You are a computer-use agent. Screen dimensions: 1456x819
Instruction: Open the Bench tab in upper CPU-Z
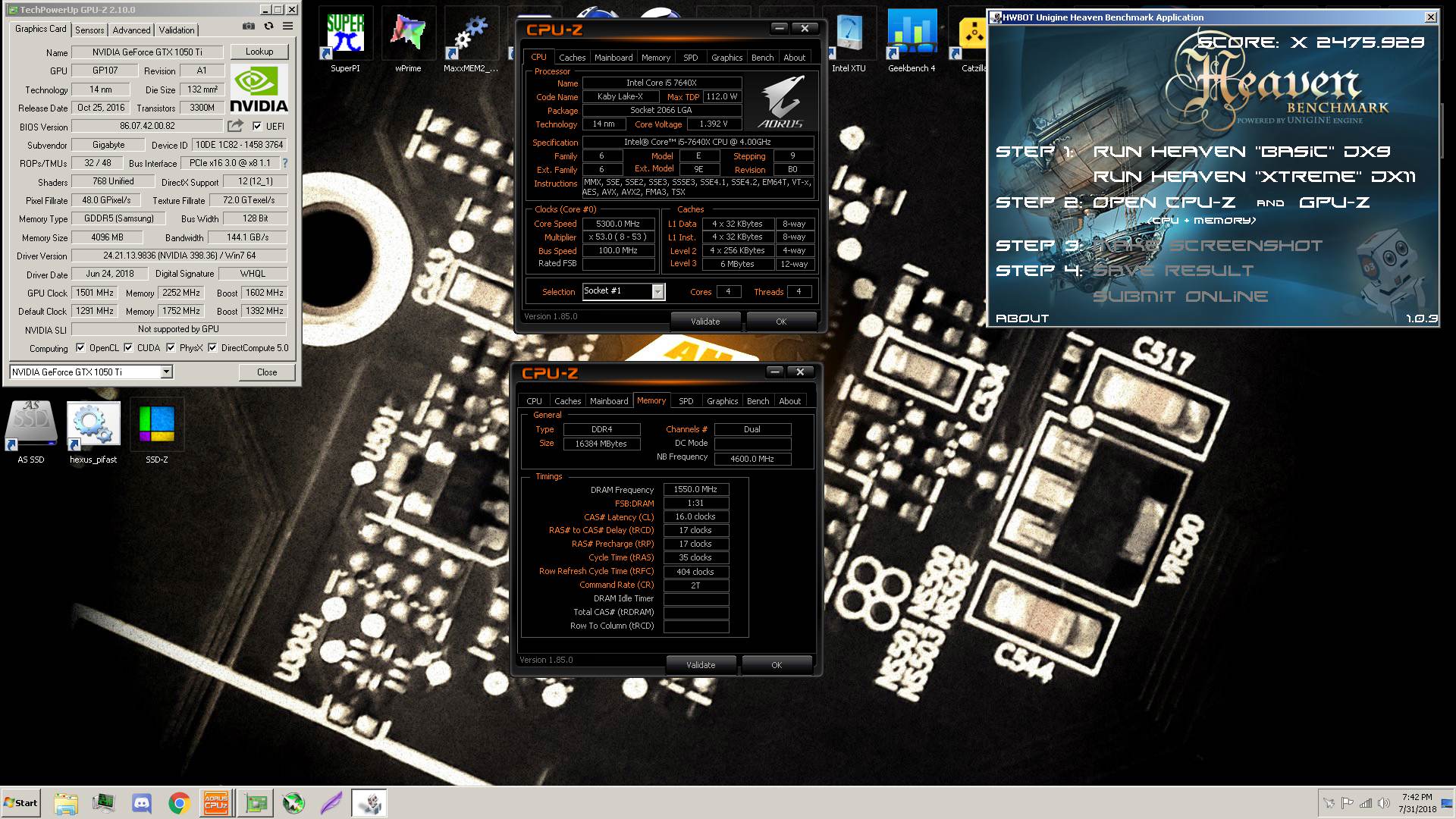[x=762, y=58]
